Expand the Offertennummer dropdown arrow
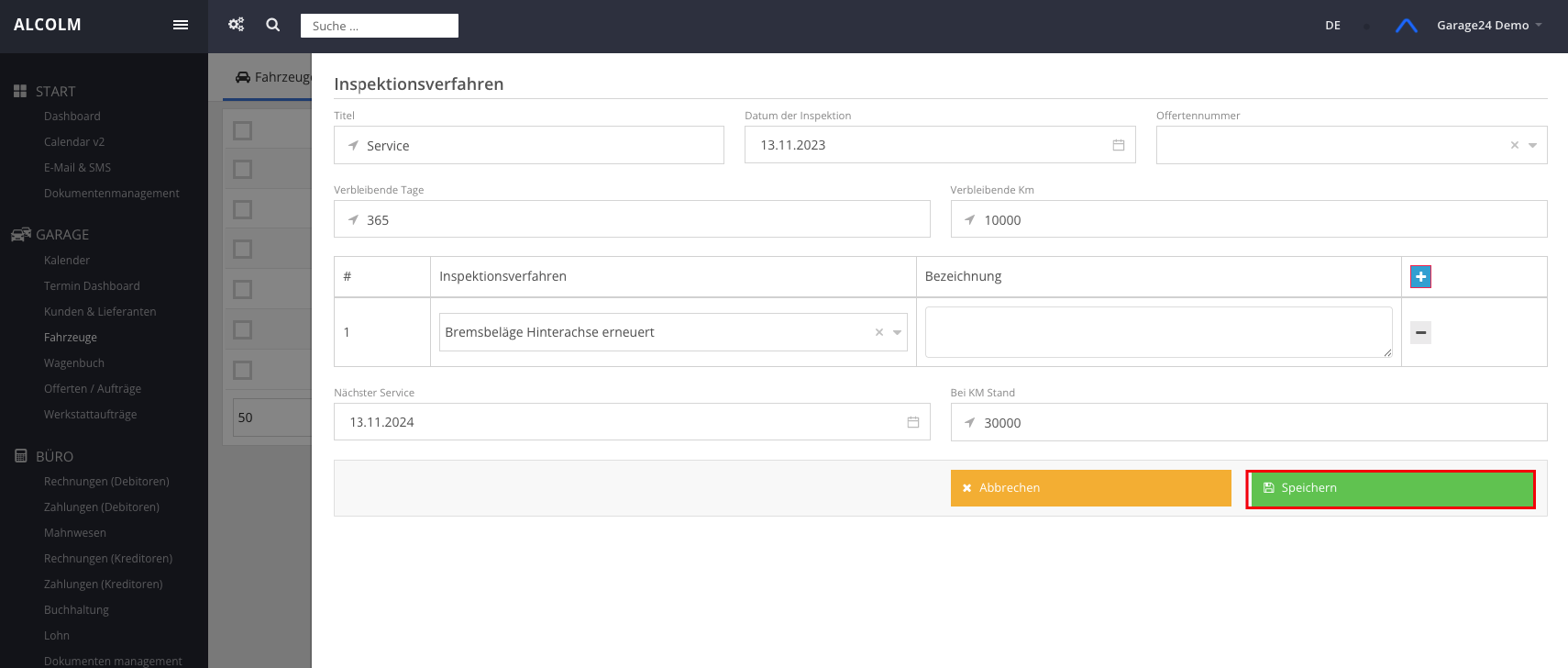The width and height of the screenshot is (1568, 668). [1532, 145]
